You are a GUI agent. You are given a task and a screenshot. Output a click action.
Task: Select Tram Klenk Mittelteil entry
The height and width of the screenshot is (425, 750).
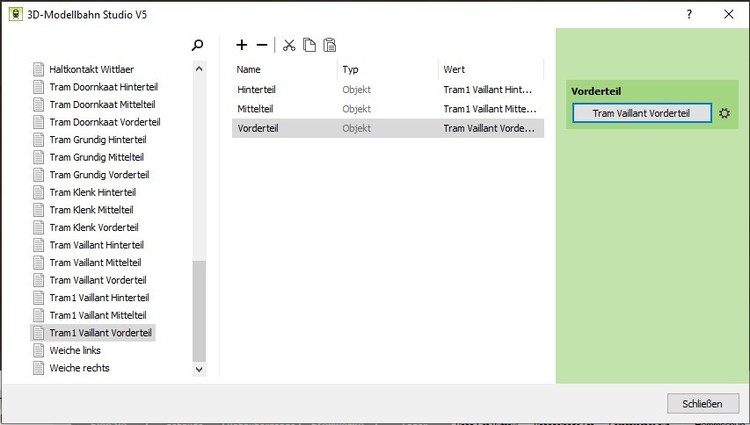[x=91, y=210]
